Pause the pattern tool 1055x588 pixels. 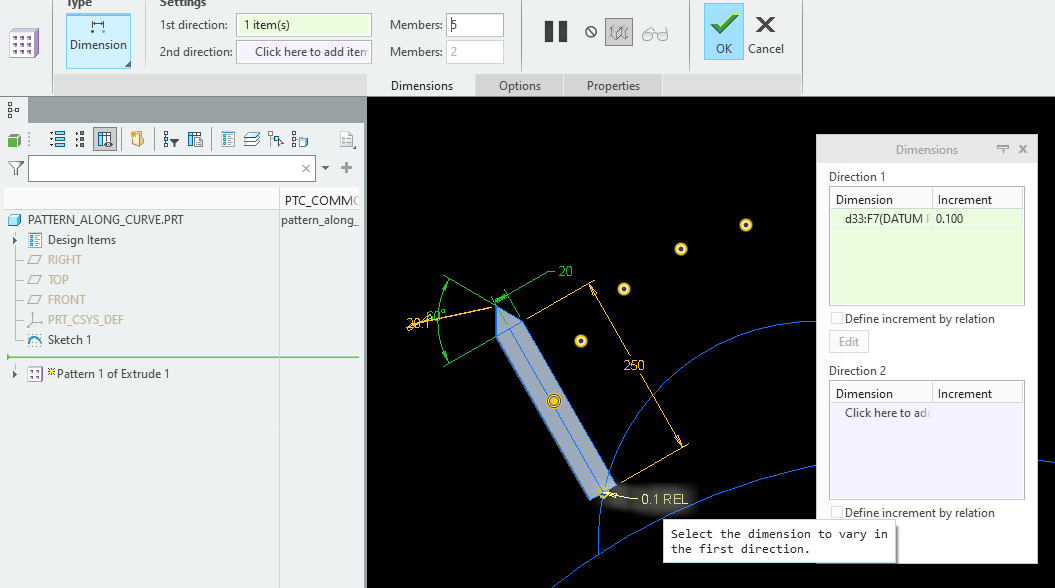(x=556, y=31)
